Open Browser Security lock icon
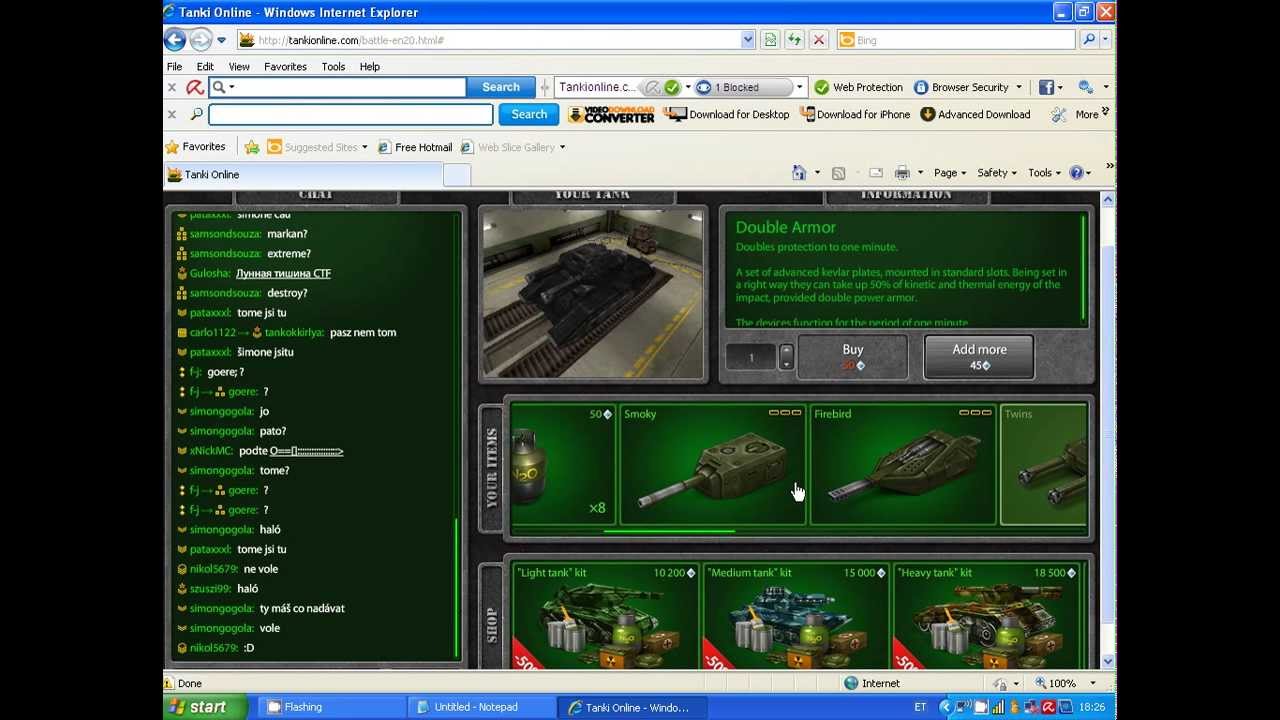Screen dimensions: 1280x720 point(921,87)
